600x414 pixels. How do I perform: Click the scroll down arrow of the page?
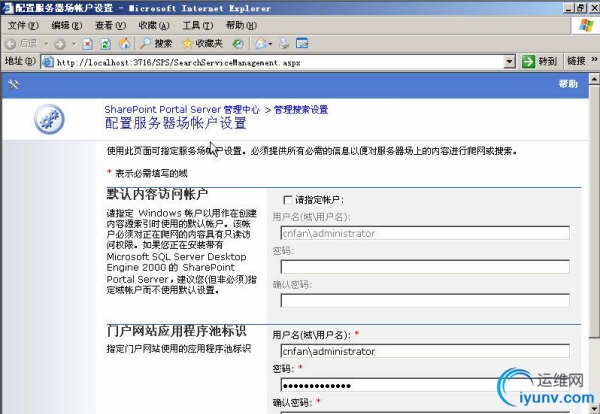pos(594,408)
